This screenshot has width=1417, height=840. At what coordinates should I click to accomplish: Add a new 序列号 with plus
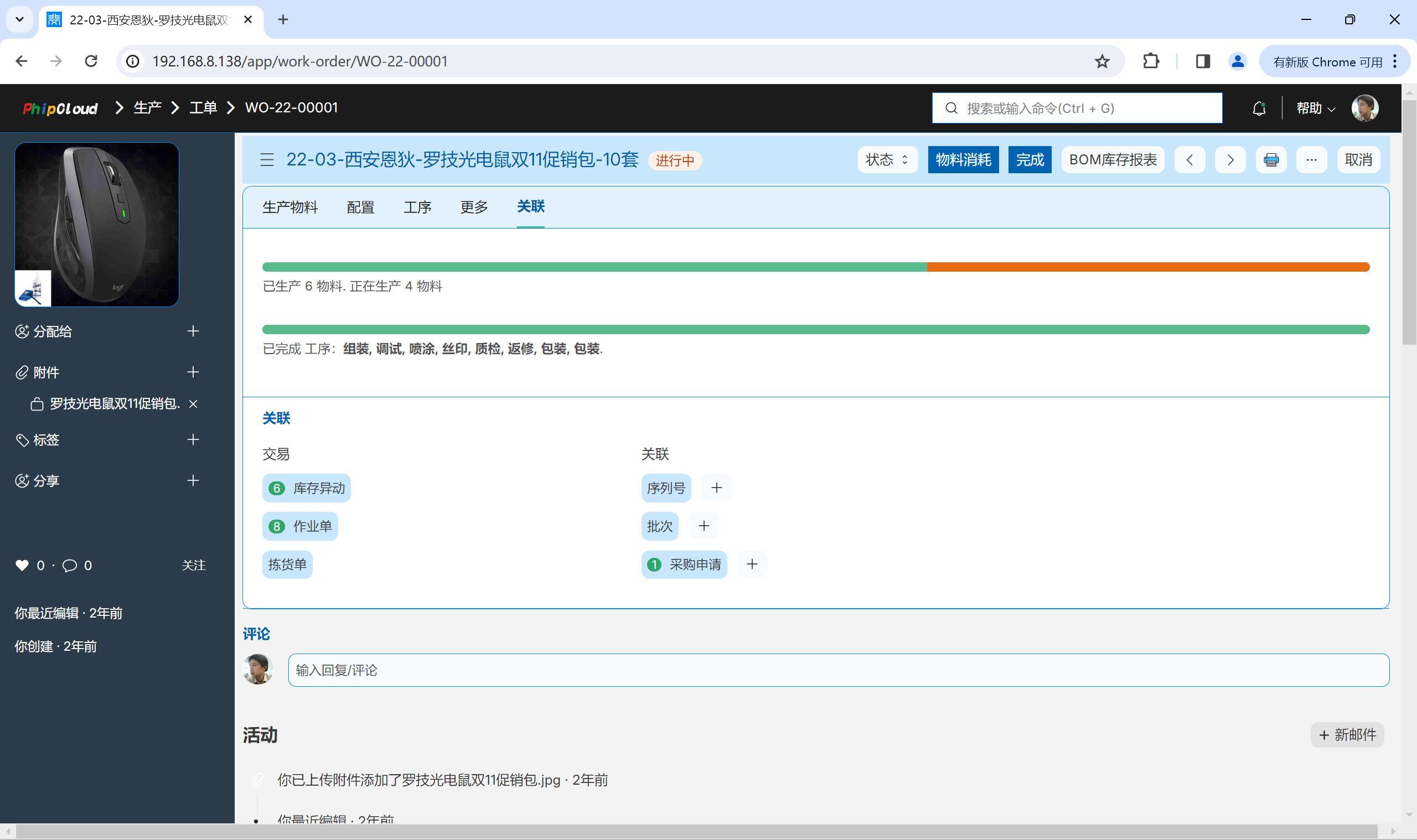click(x=716, y=488)
